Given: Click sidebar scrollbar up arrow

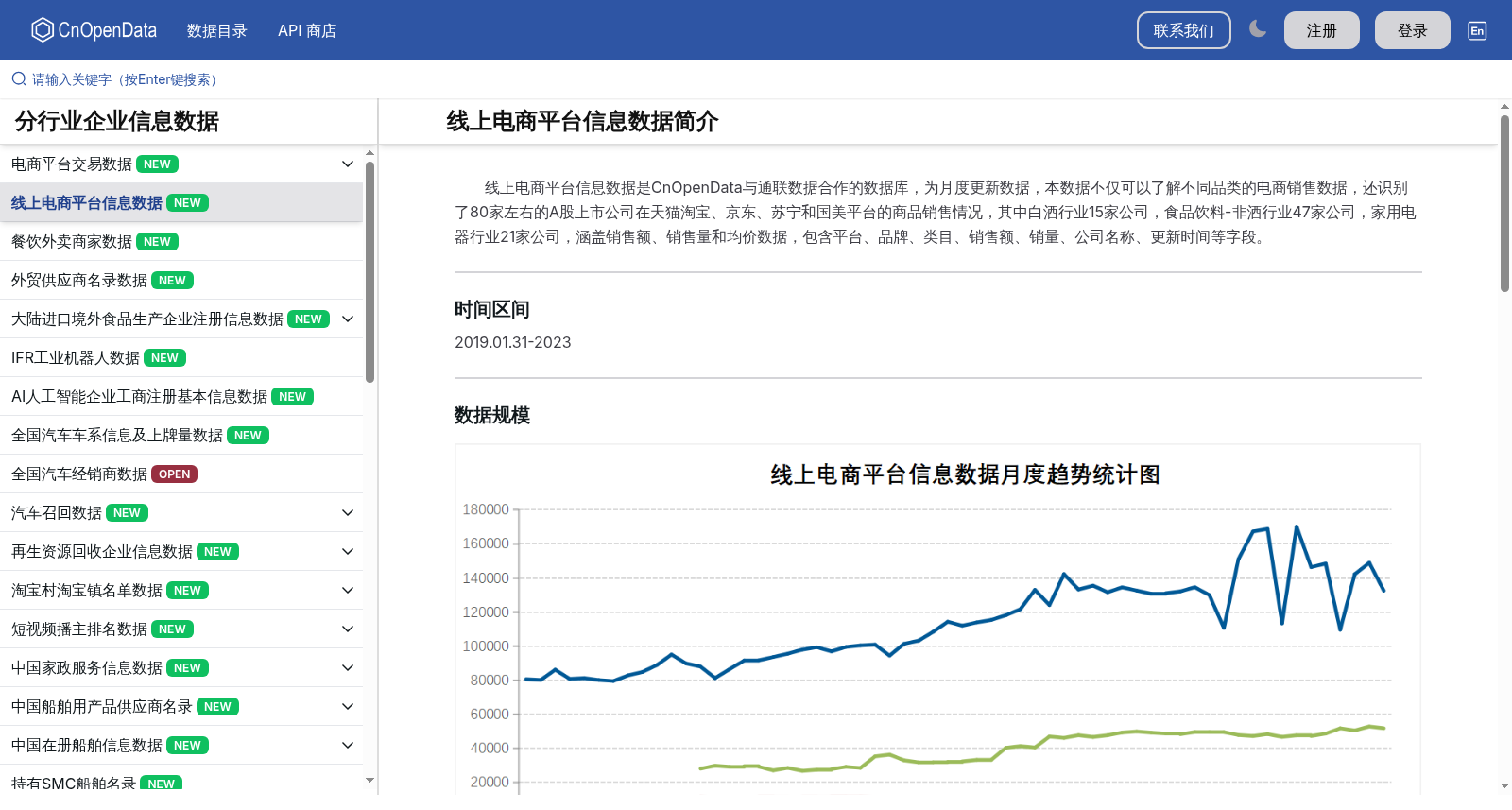Looking at the screenshot, I should [370, 152].
